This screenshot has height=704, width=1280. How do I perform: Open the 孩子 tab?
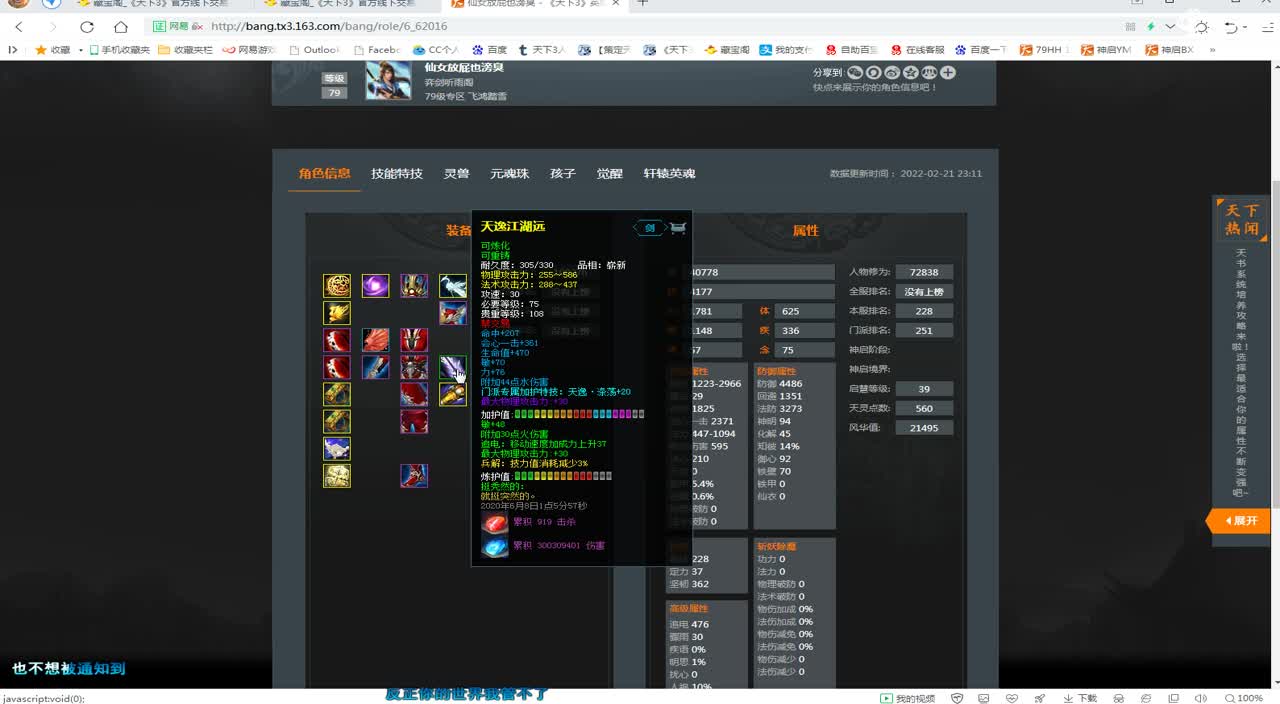[563, 173]
